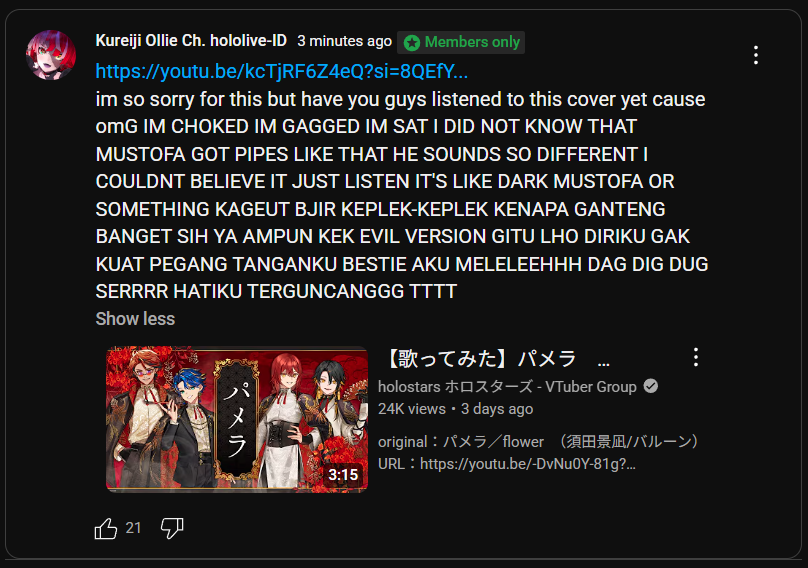Screen dimensions: 808x568
Task: Open the video attachment three-dot menu
Action: tap(696, 357)
